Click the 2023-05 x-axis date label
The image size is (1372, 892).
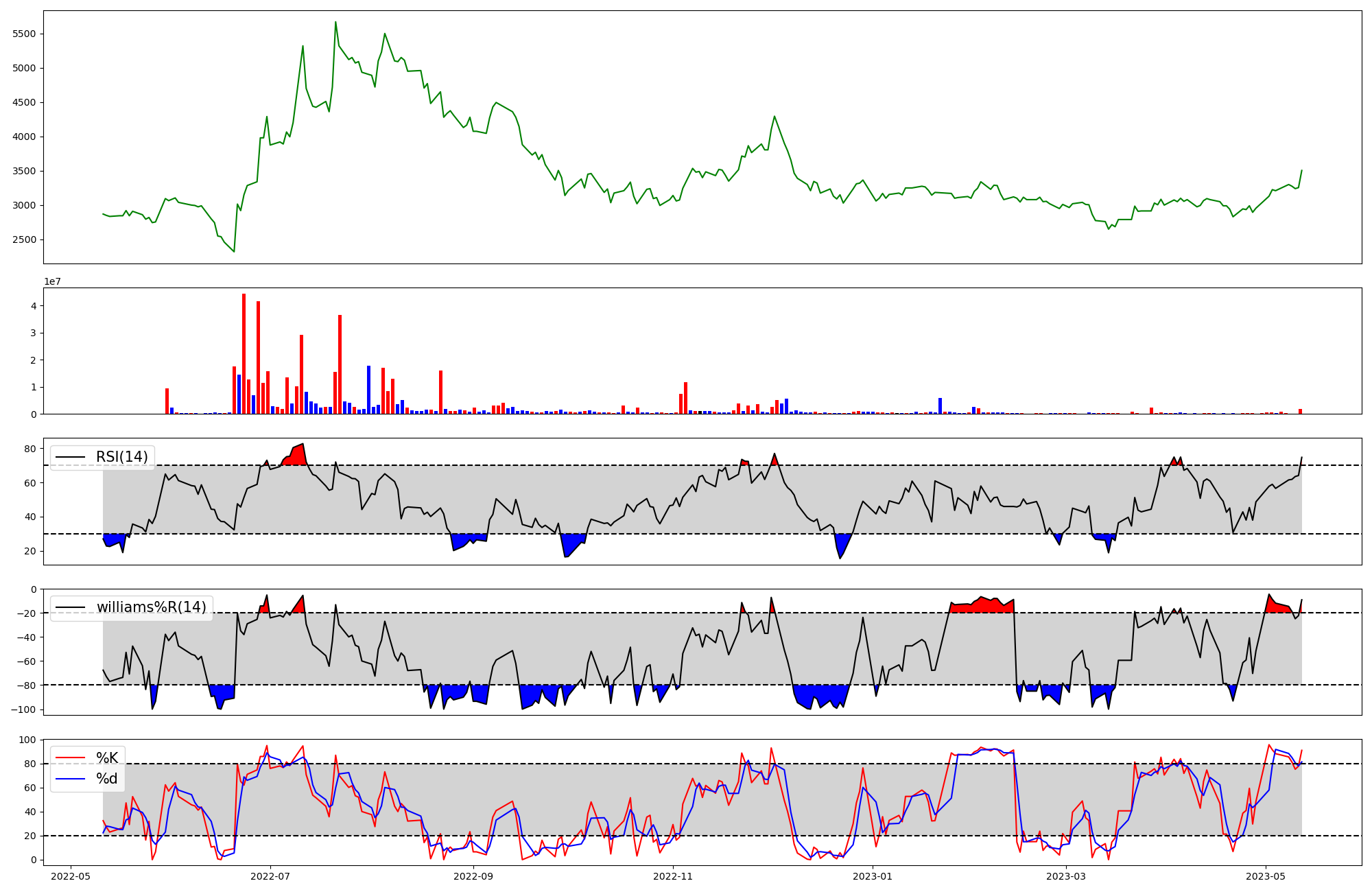(x=1266, y=876)
